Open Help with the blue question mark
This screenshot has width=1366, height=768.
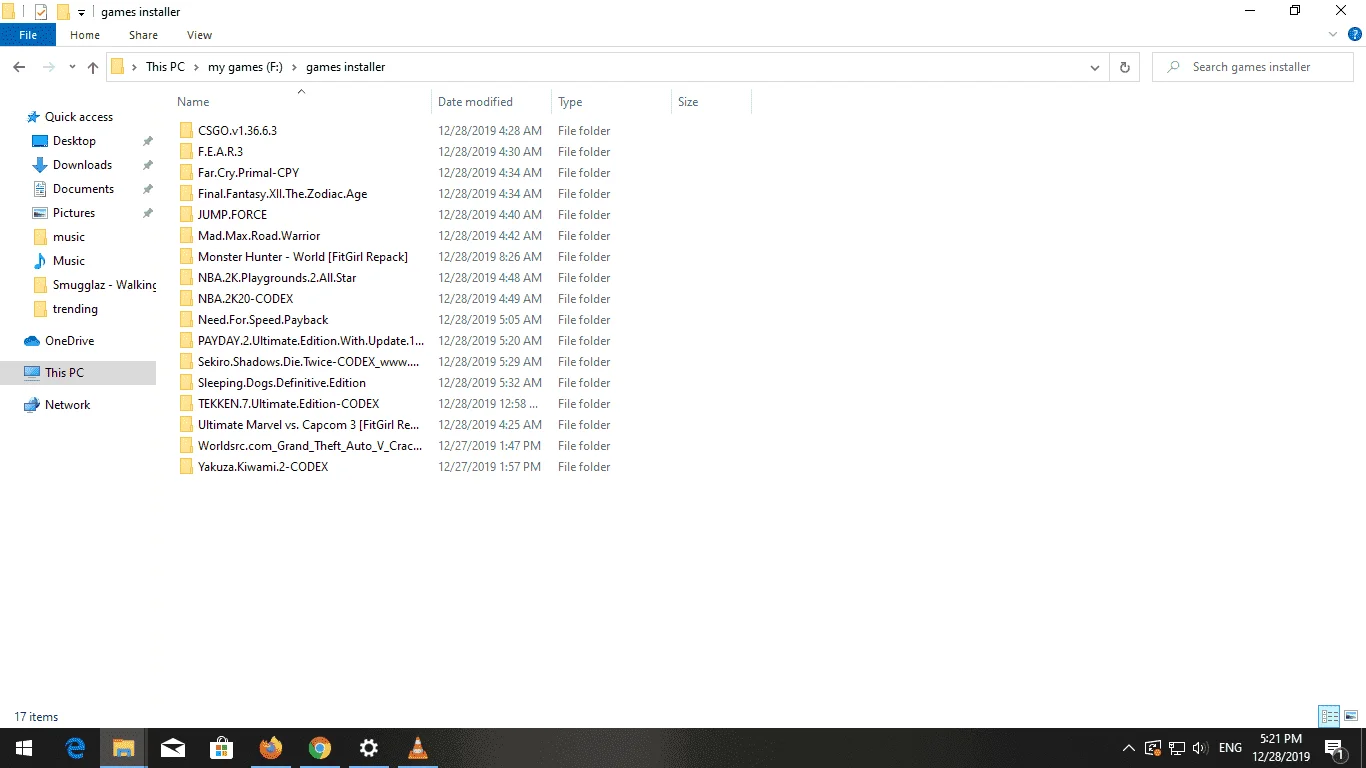click(1356, 34)
